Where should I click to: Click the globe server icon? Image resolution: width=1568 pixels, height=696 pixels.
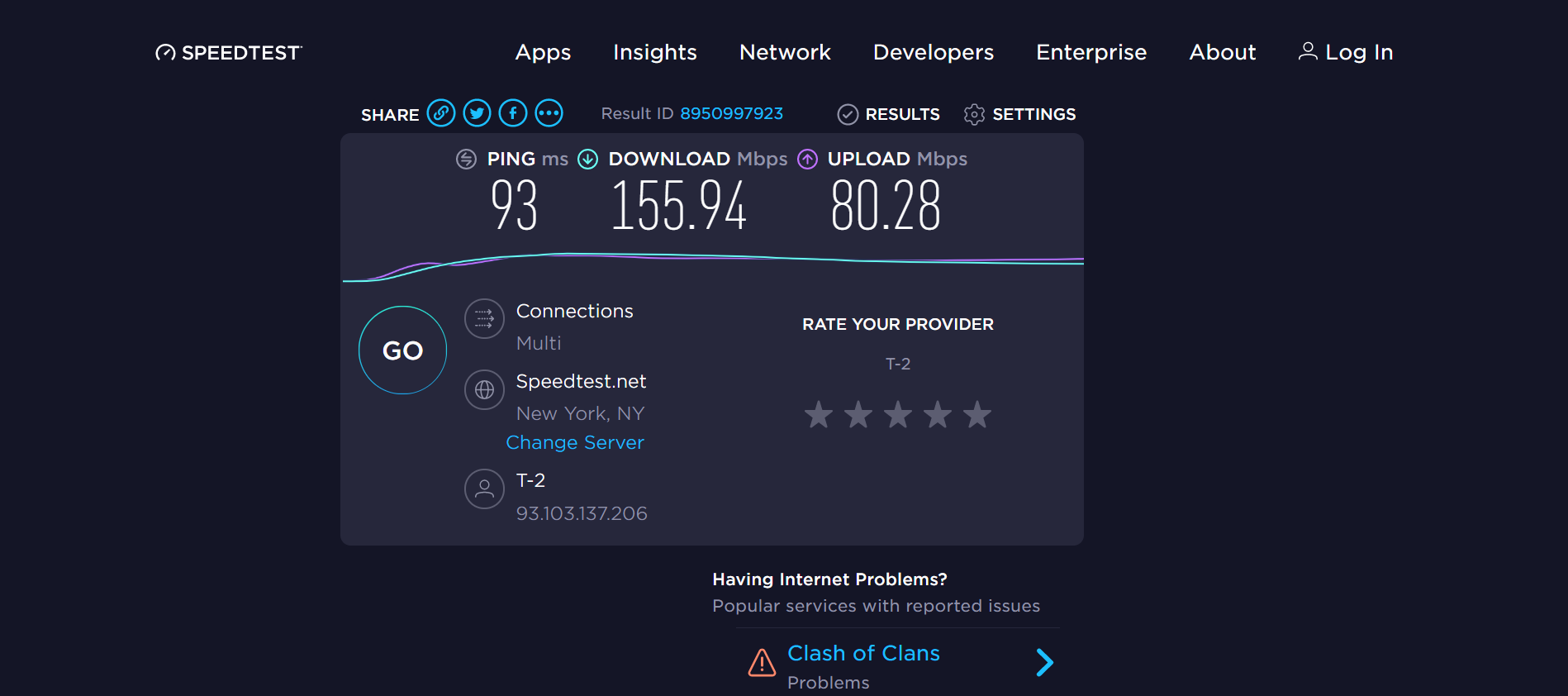coord(484,389)
